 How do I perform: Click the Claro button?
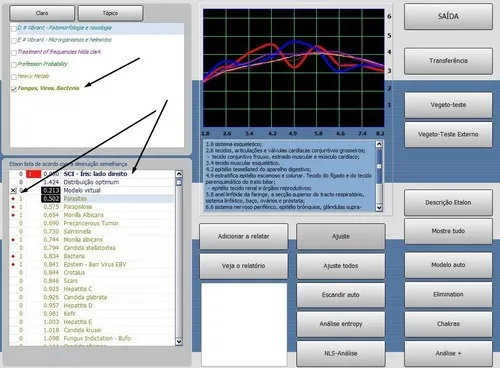42,13
